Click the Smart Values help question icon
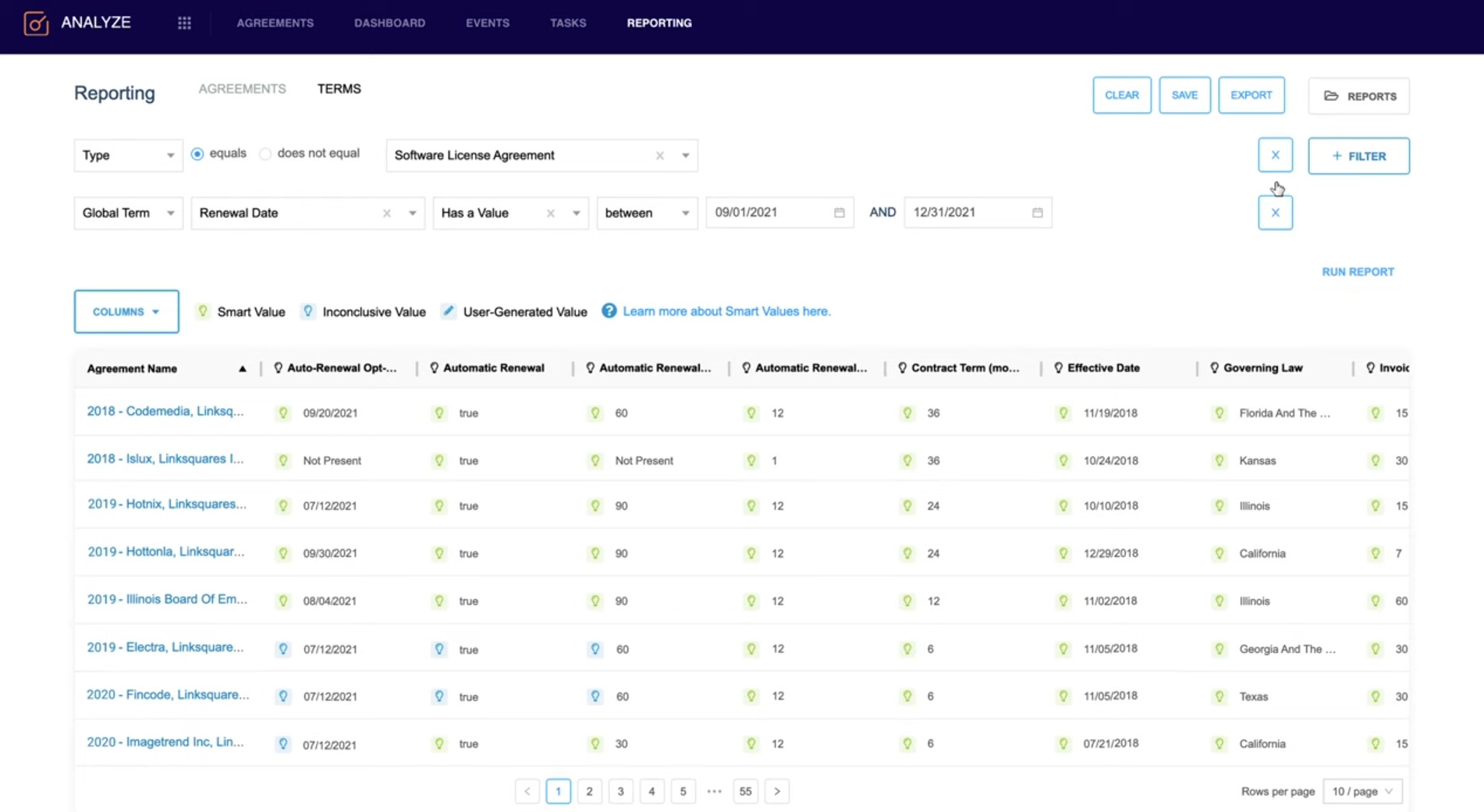This screenshot has height=812, width=1484. (609, 311)
